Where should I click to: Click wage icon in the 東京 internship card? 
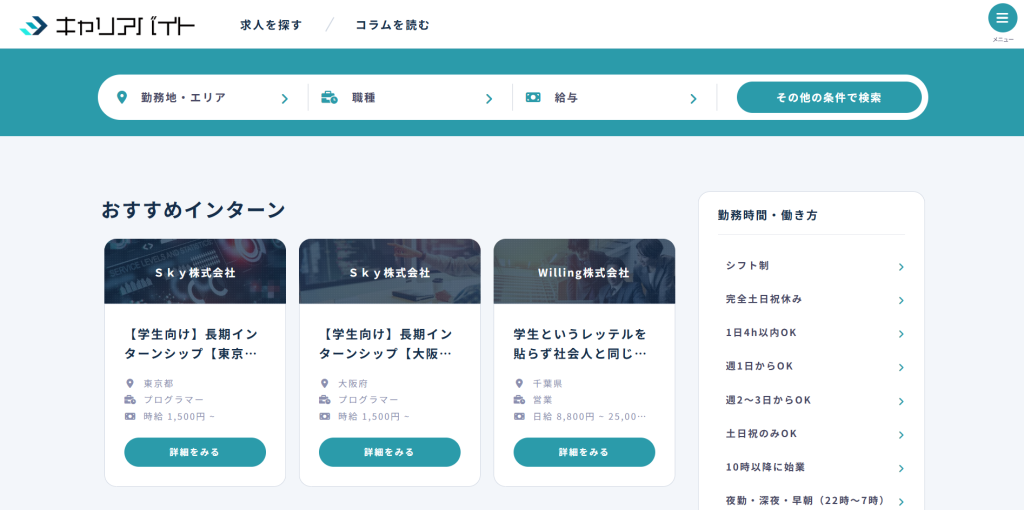click(130, 416)
